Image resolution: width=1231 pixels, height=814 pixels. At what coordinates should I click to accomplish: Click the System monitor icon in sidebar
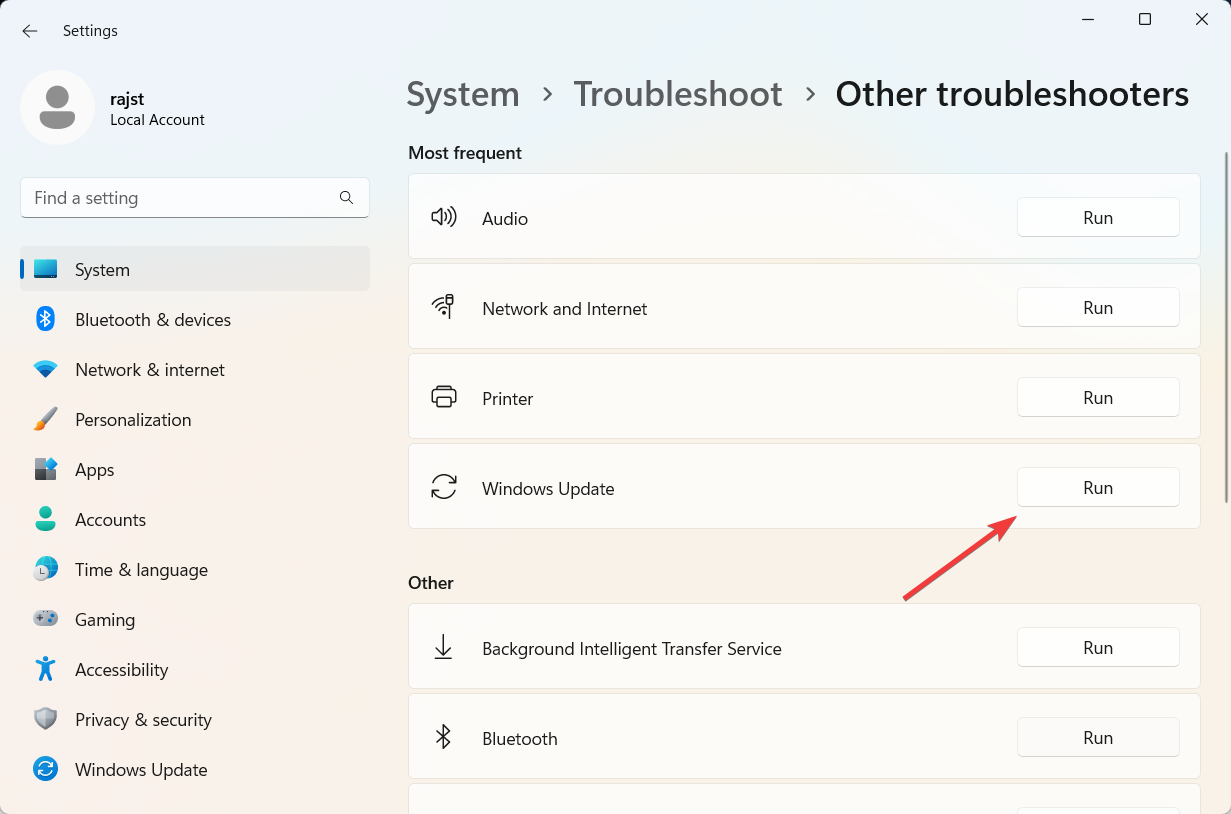pos(46,270)
